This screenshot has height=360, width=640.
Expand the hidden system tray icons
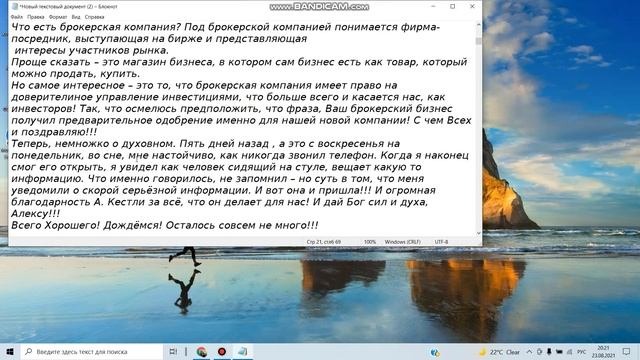click(529, 352)
